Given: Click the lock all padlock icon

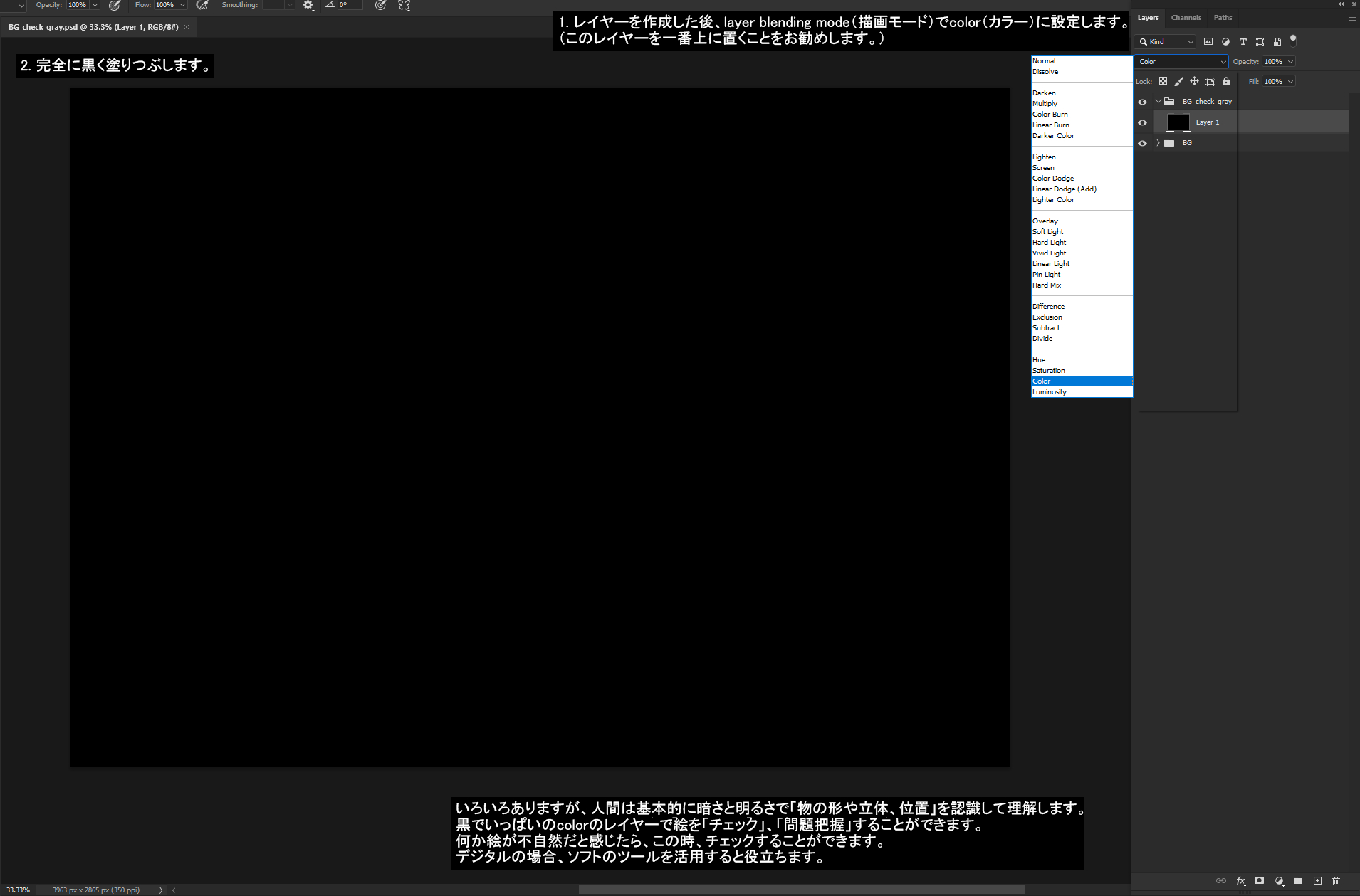Looking at the screenshot, I should point(1226,81).
